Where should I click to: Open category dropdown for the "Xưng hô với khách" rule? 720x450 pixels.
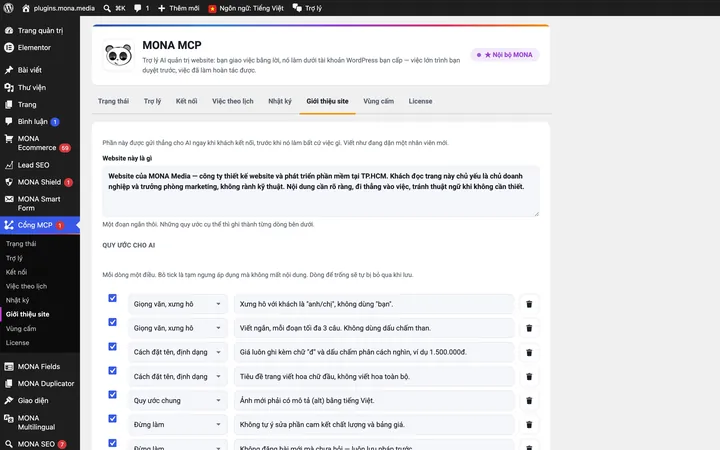click(178, 304)
